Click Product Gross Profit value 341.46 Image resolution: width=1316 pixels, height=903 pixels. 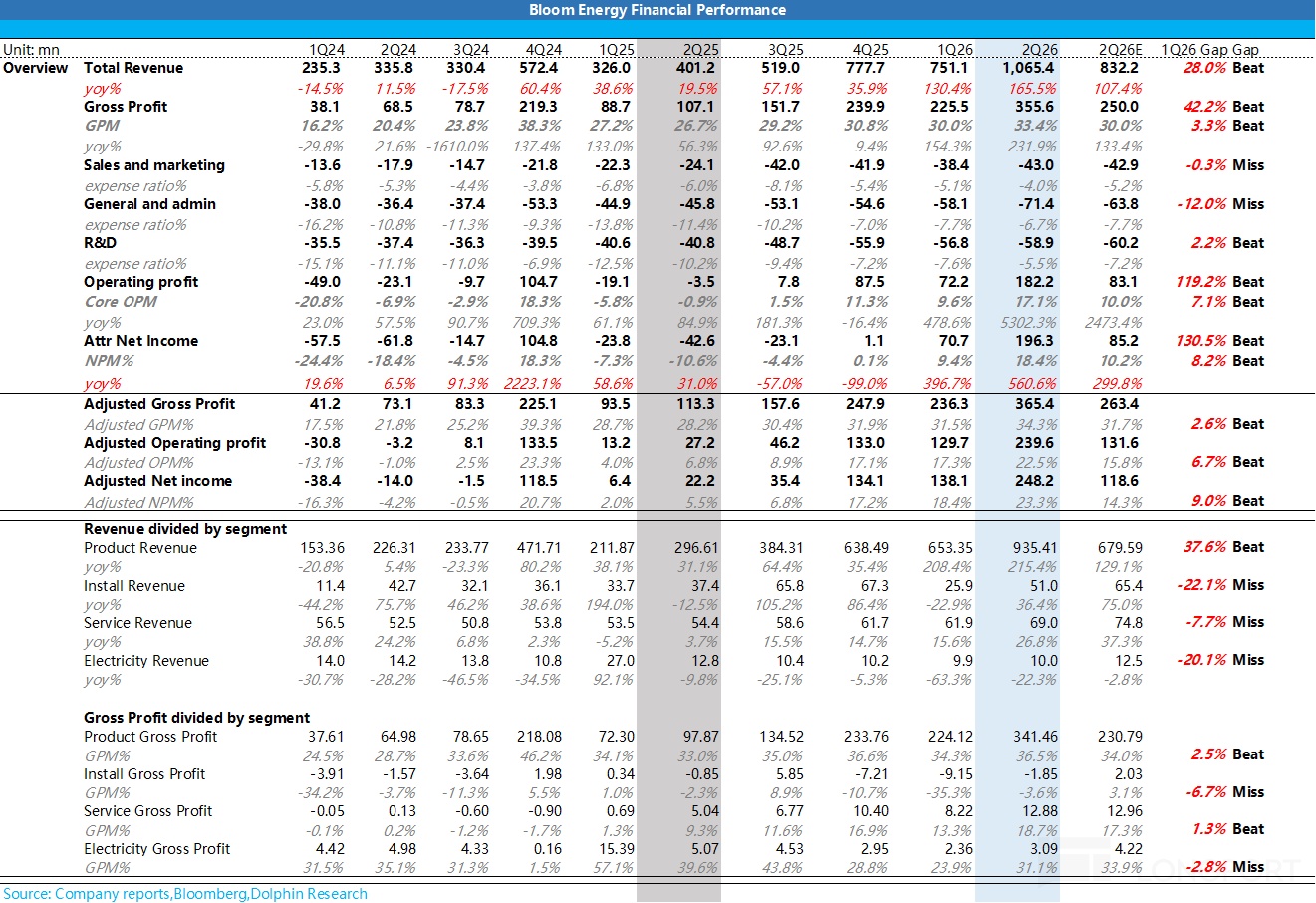1036,737
